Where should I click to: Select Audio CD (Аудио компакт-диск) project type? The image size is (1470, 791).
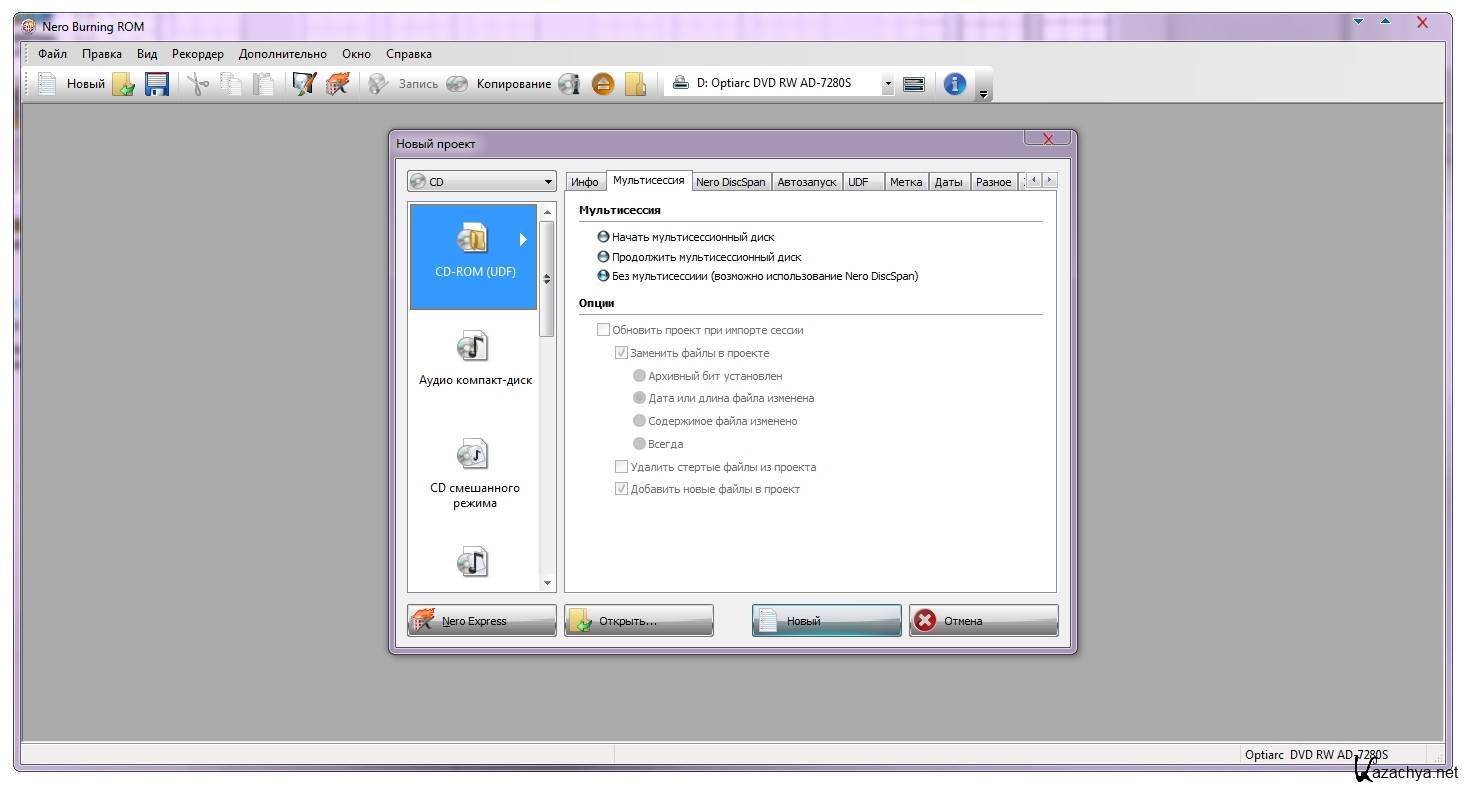point(474,359)
